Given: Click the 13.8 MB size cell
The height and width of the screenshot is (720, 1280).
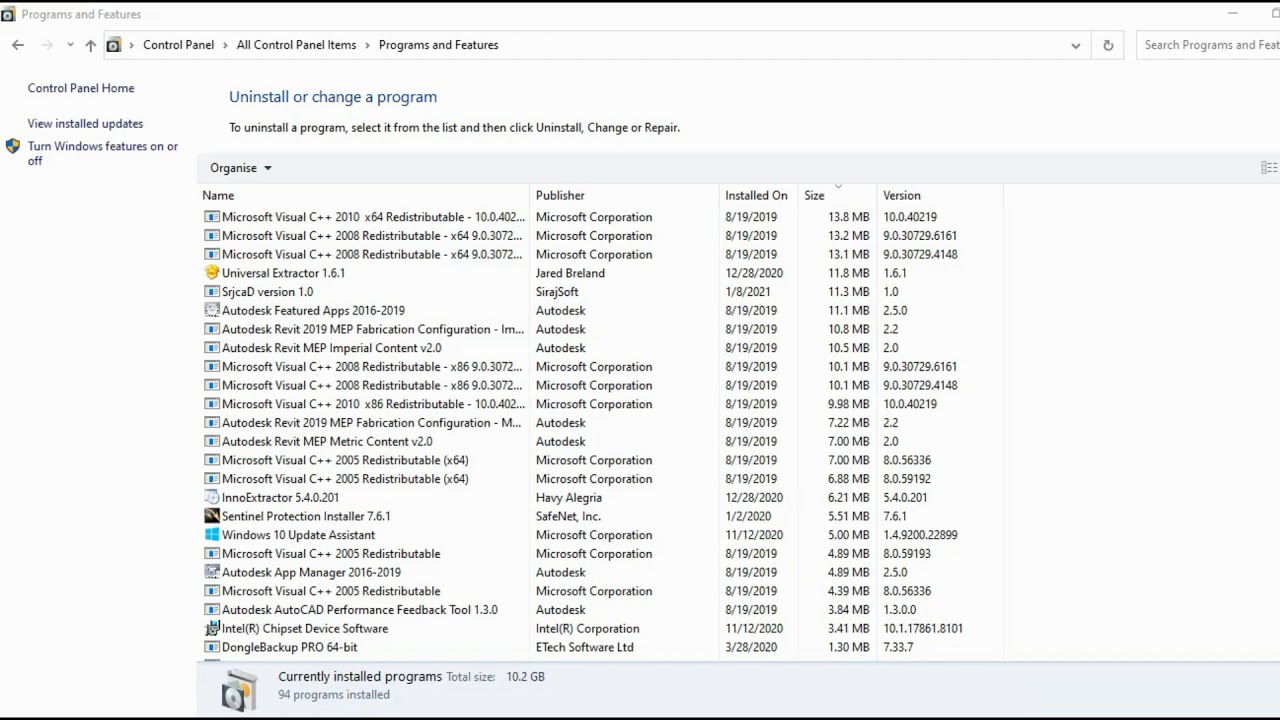Looking at the screenshot, I should [x=848, y=217].
